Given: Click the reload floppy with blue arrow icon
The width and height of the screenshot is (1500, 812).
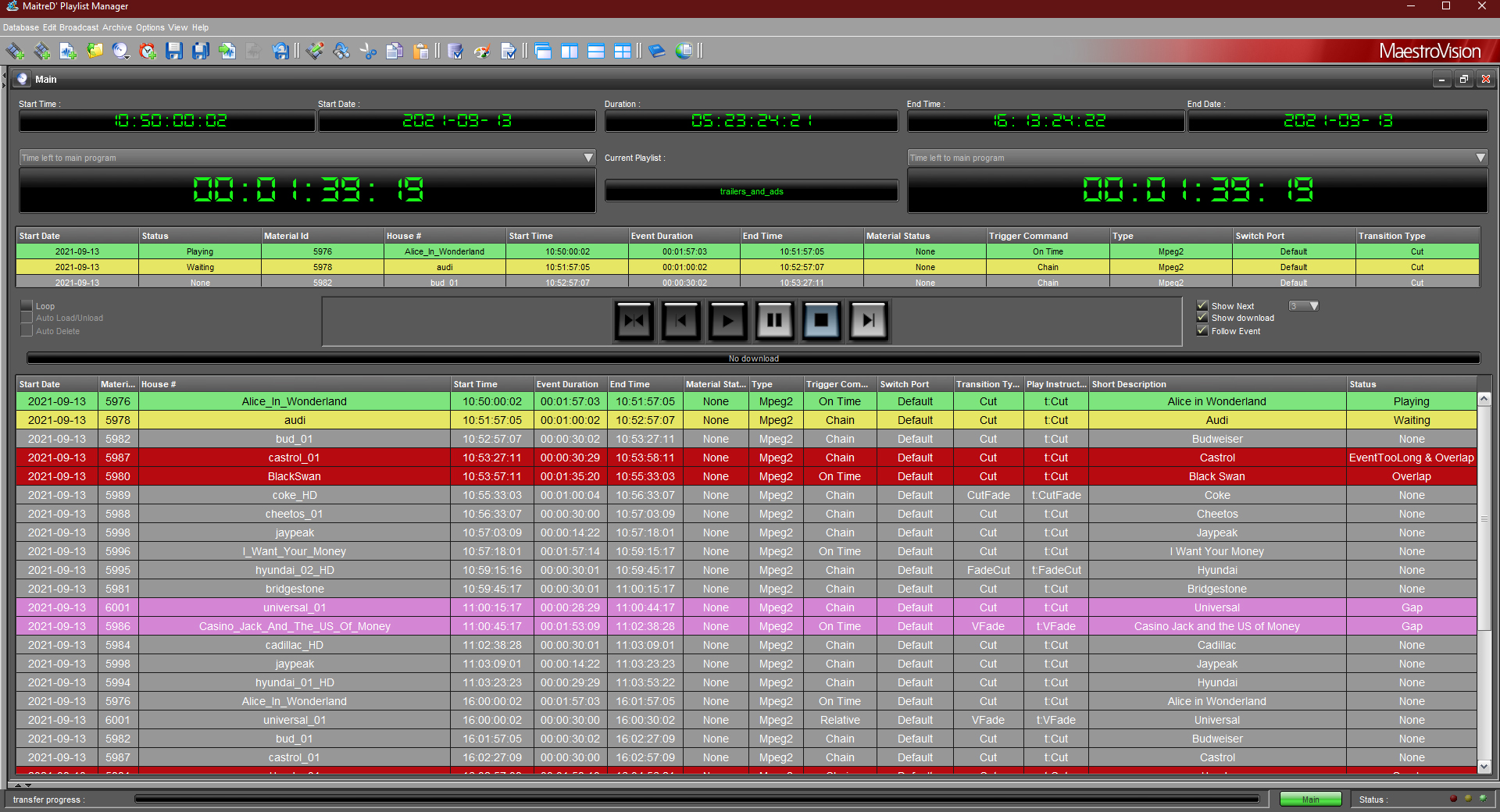Looking at the screenshot, I should [x=280, y=52].
